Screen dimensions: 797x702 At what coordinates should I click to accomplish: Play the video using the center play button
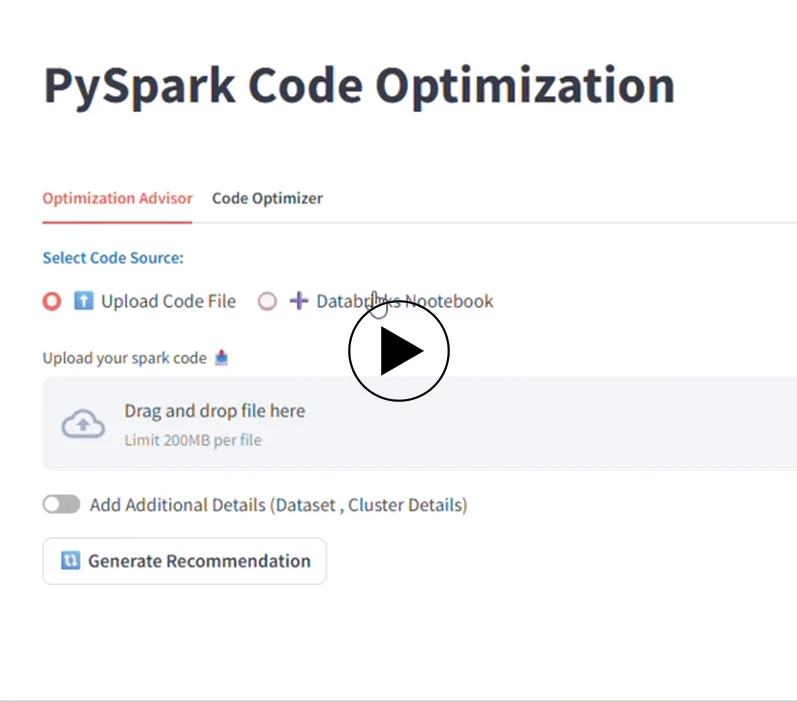(x=398, y=351)
